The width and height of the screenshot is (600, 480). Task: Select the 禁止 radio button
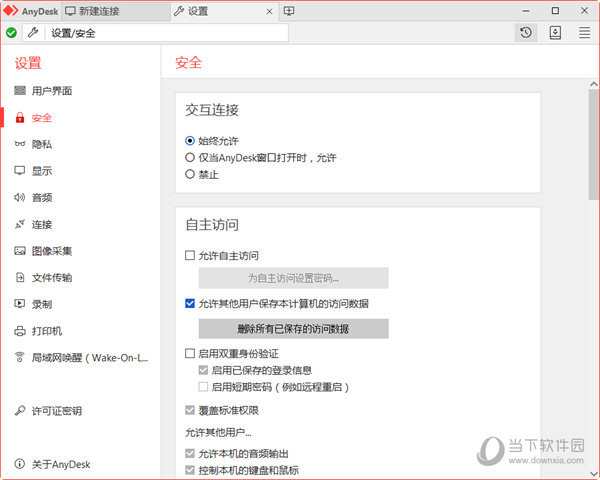coord(190,174)
